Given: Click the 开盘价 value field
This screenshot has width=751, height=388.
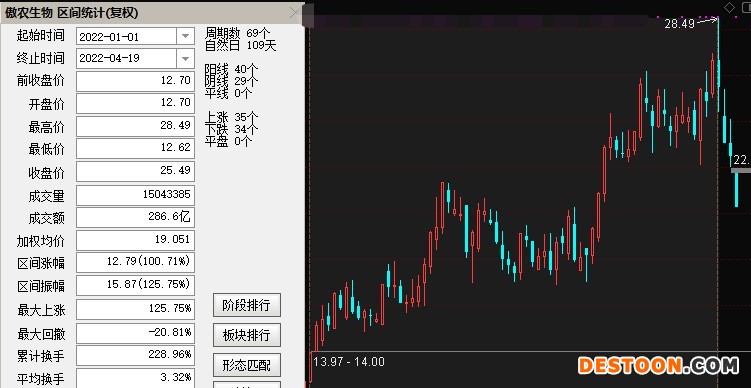Looking at the screenshot, I should coord(136,103).
